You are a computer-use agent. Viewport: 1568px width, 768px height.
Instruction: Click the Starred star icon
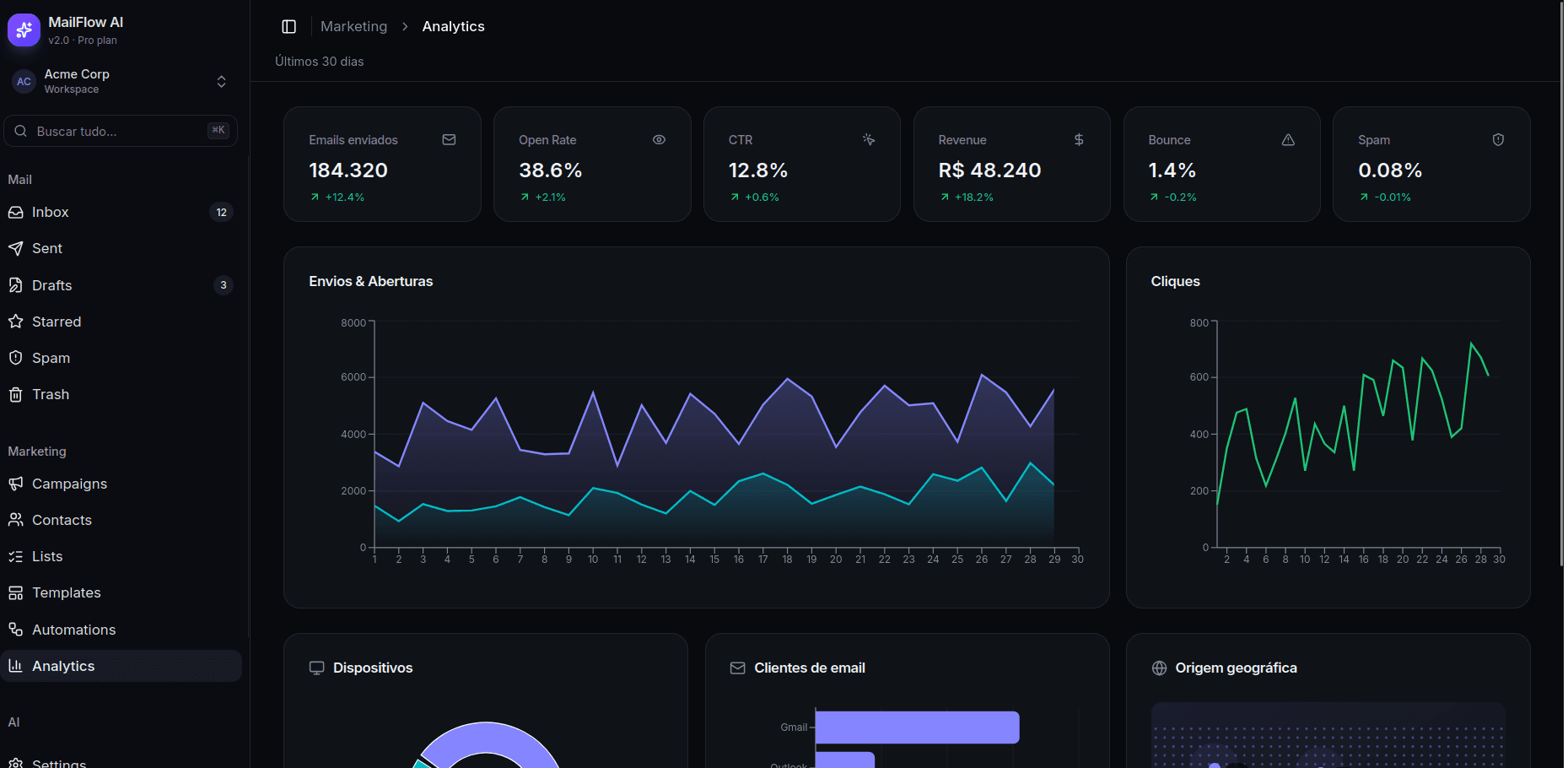click(x=15, y=322)
